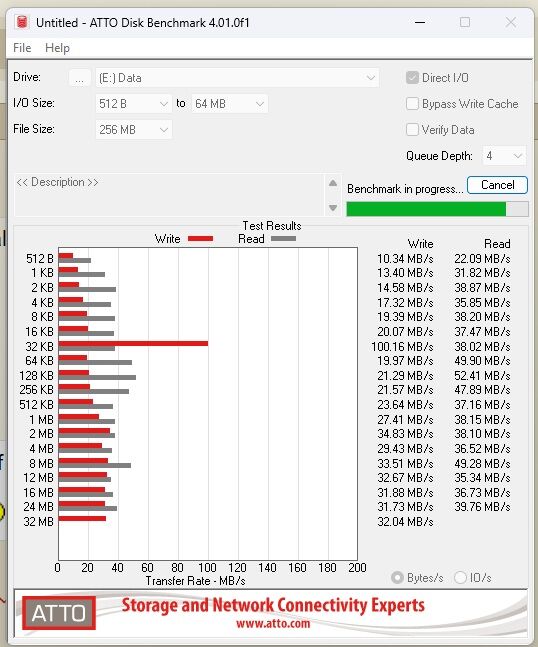Image resolution: width=538 pixels, height=647 pixels.
Task: Click the 8 MB row label
Action: click(41, 464)
